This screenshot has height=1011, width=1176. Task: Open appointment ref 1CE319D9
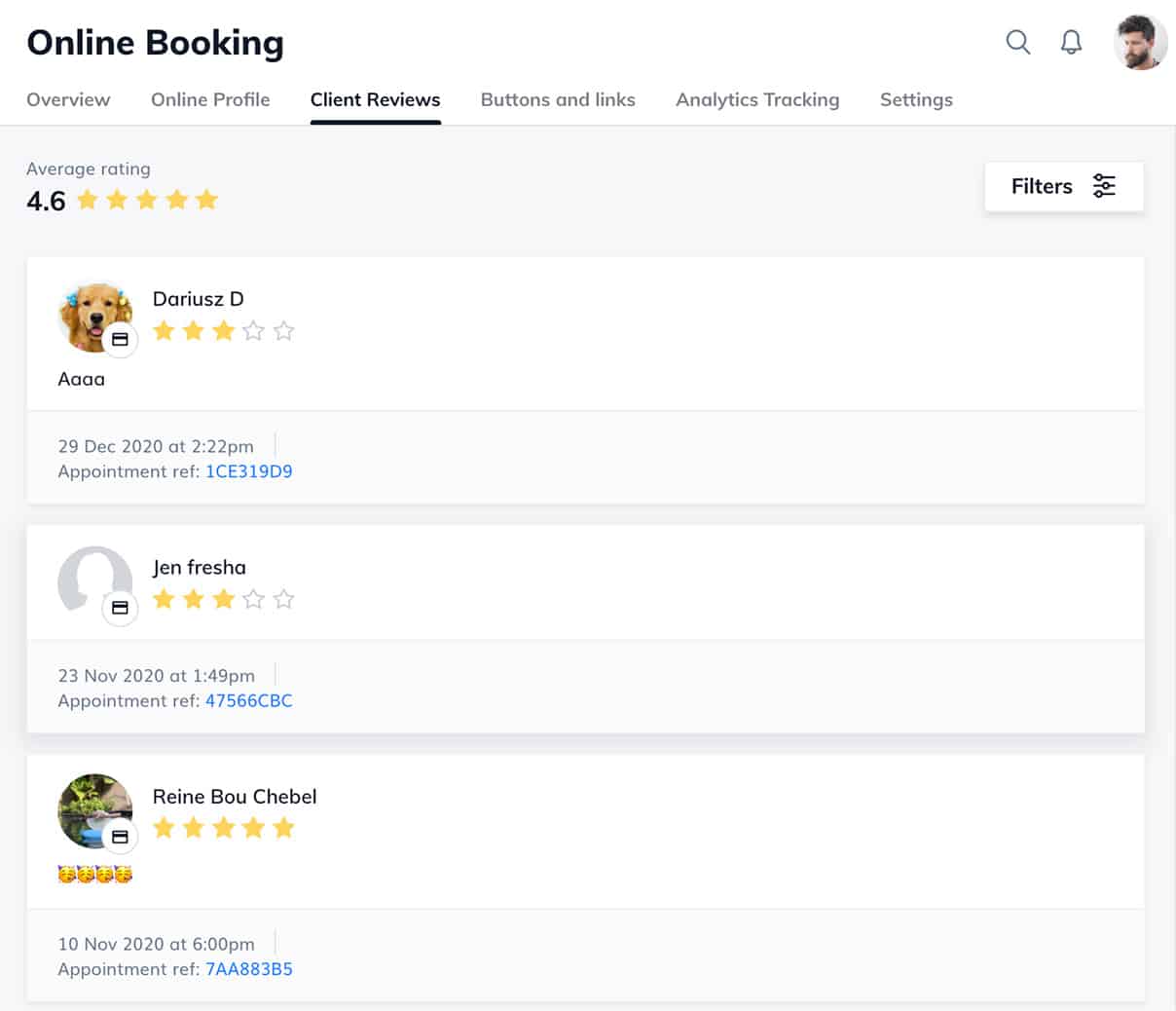(x=248, y=471)
